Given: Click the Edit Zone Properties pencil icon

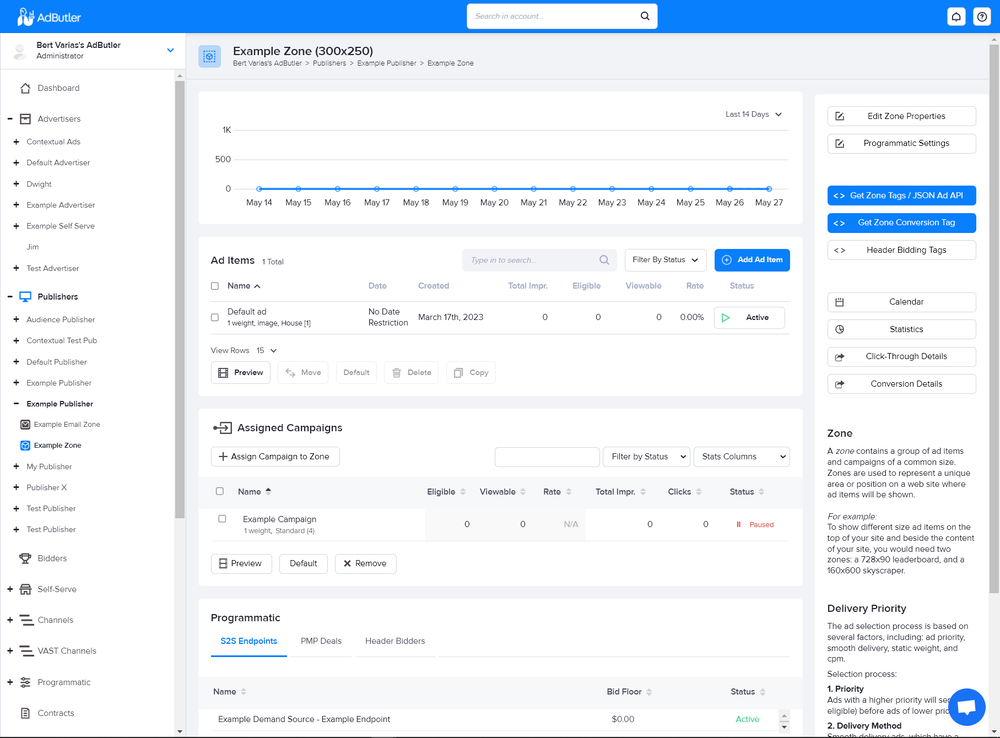Looking at the screenshot, I should 839,116.
